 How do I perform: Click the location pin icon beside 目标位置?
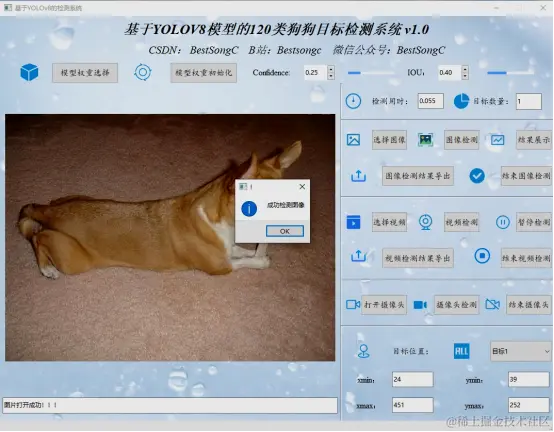pos(364,351)
